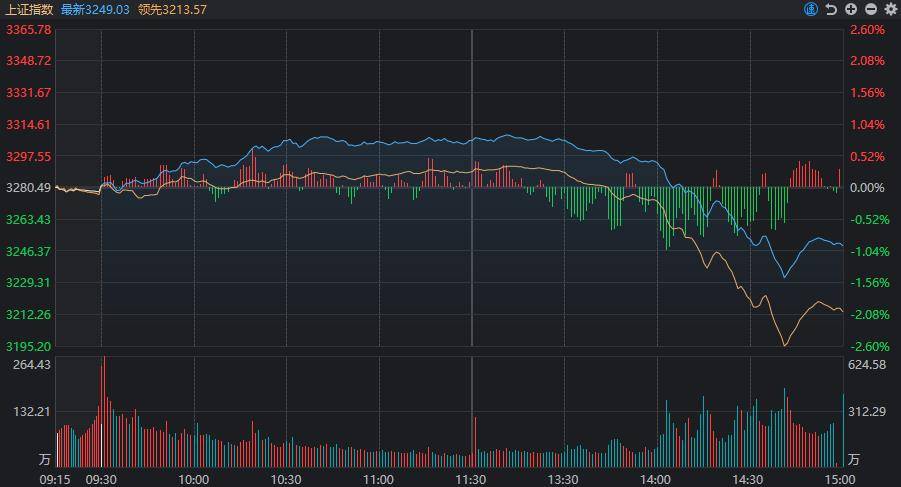Click the 14:30 time axis label
Screen dimensions: 901x487
pyautogui.click(x=748, y=480)
